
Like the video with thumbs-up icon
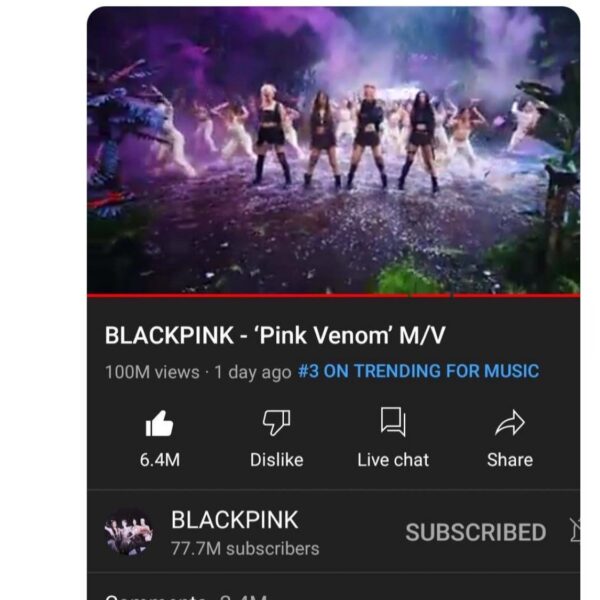click(x=159, y=423)
